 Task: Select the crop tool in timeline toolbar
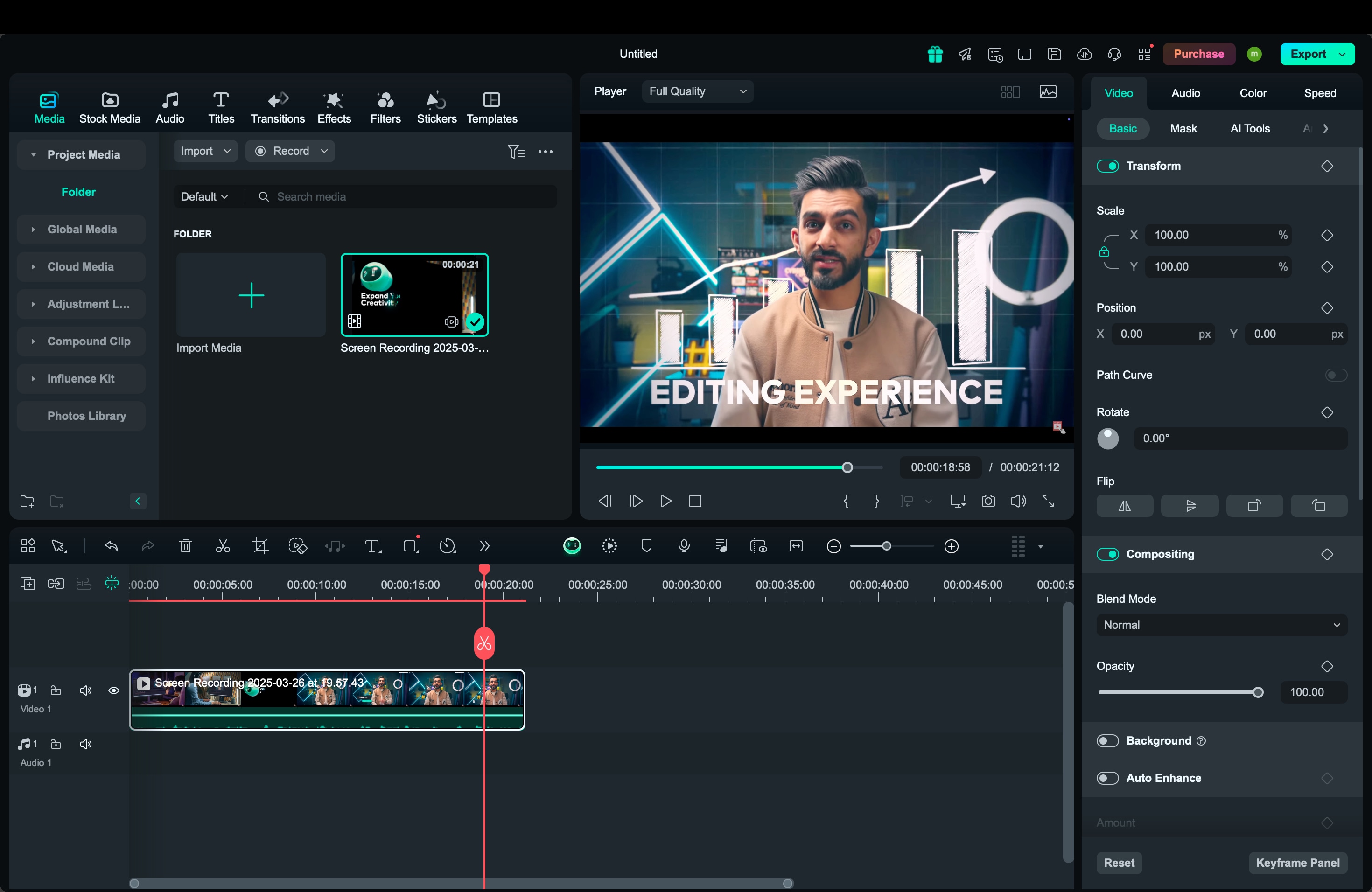(x=260, y=546)
